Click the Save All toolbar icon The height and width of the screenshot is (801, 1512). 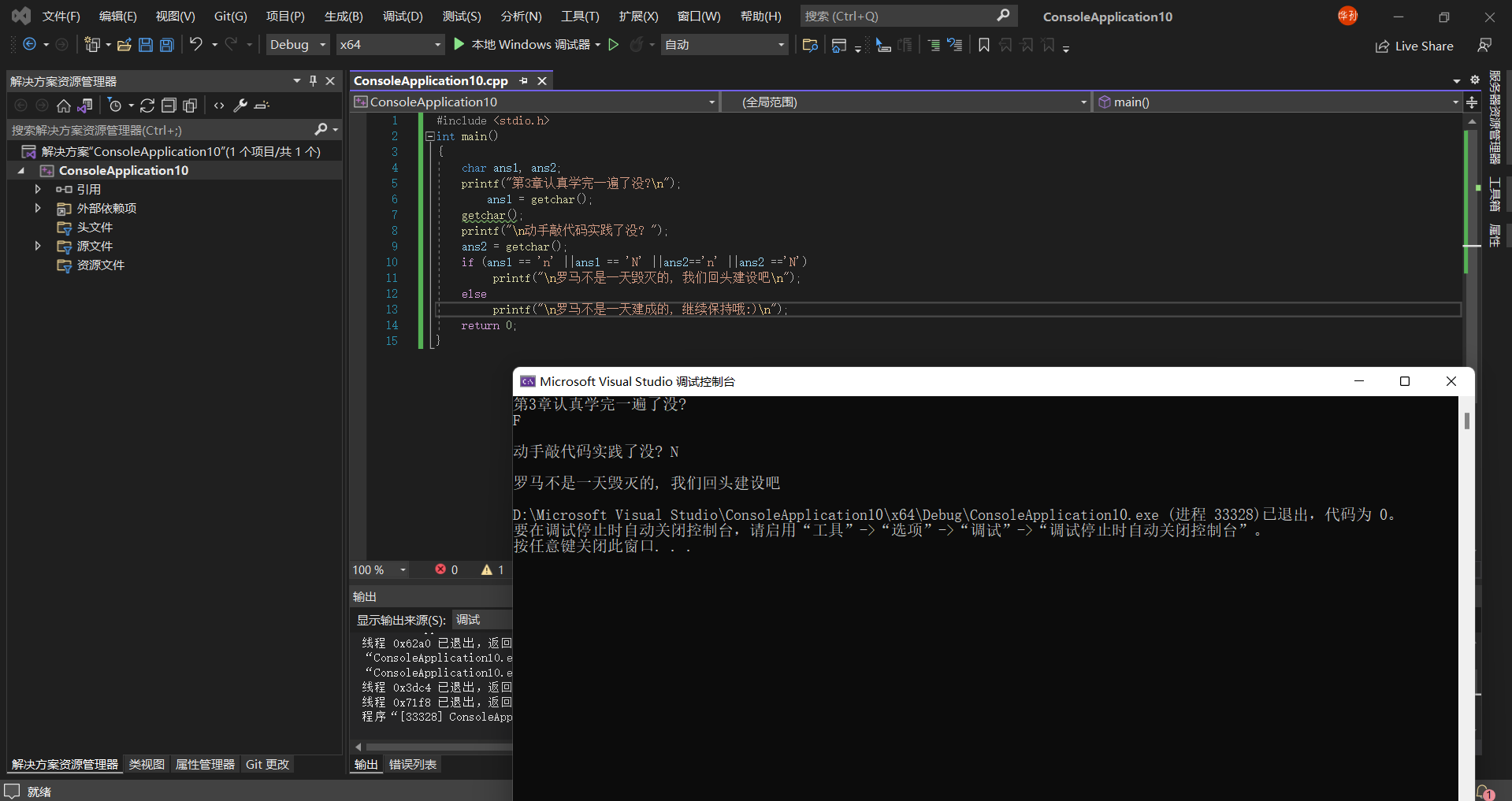click(x=167, y=45)
